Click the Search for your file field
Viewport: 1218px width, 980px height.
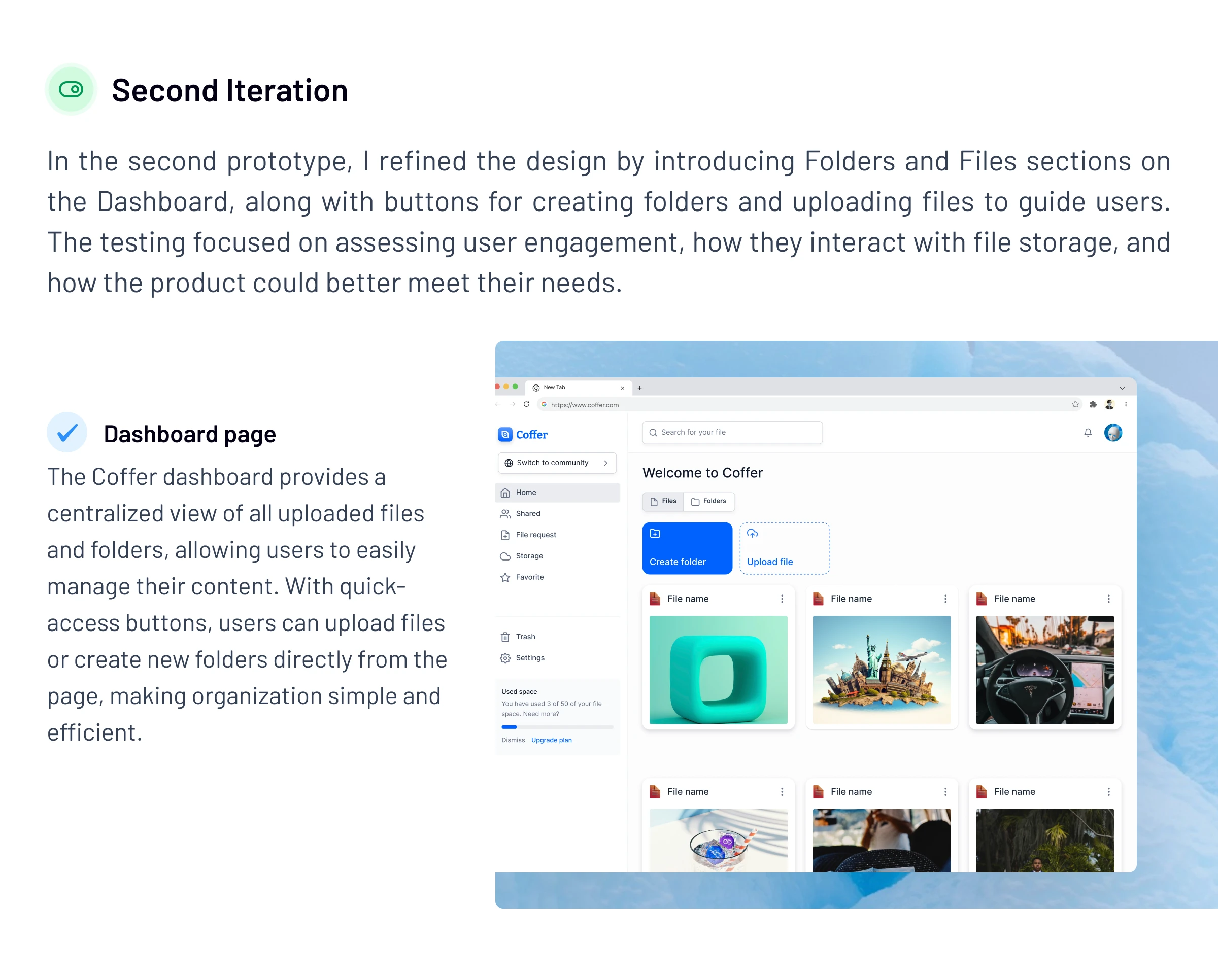(x=732, y=432)
